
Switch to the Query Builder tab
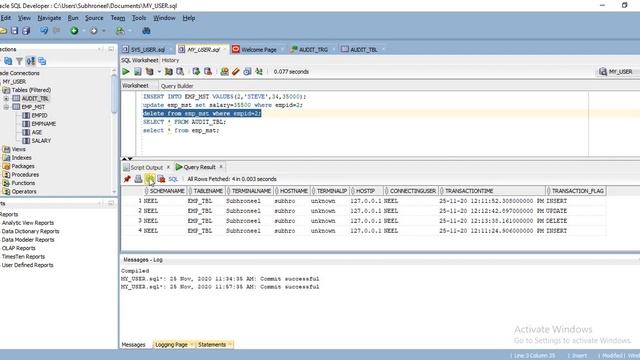(x=177, y=86)
